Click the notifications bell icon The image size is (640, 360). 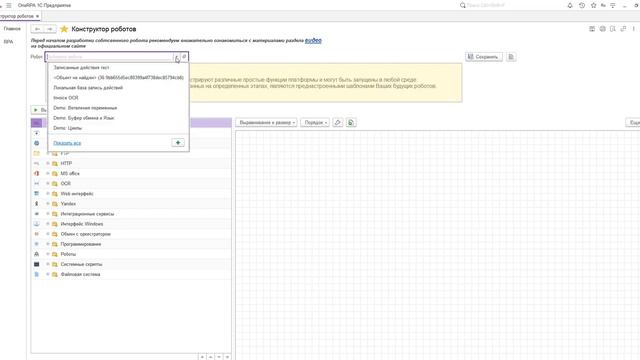(570, 5)
